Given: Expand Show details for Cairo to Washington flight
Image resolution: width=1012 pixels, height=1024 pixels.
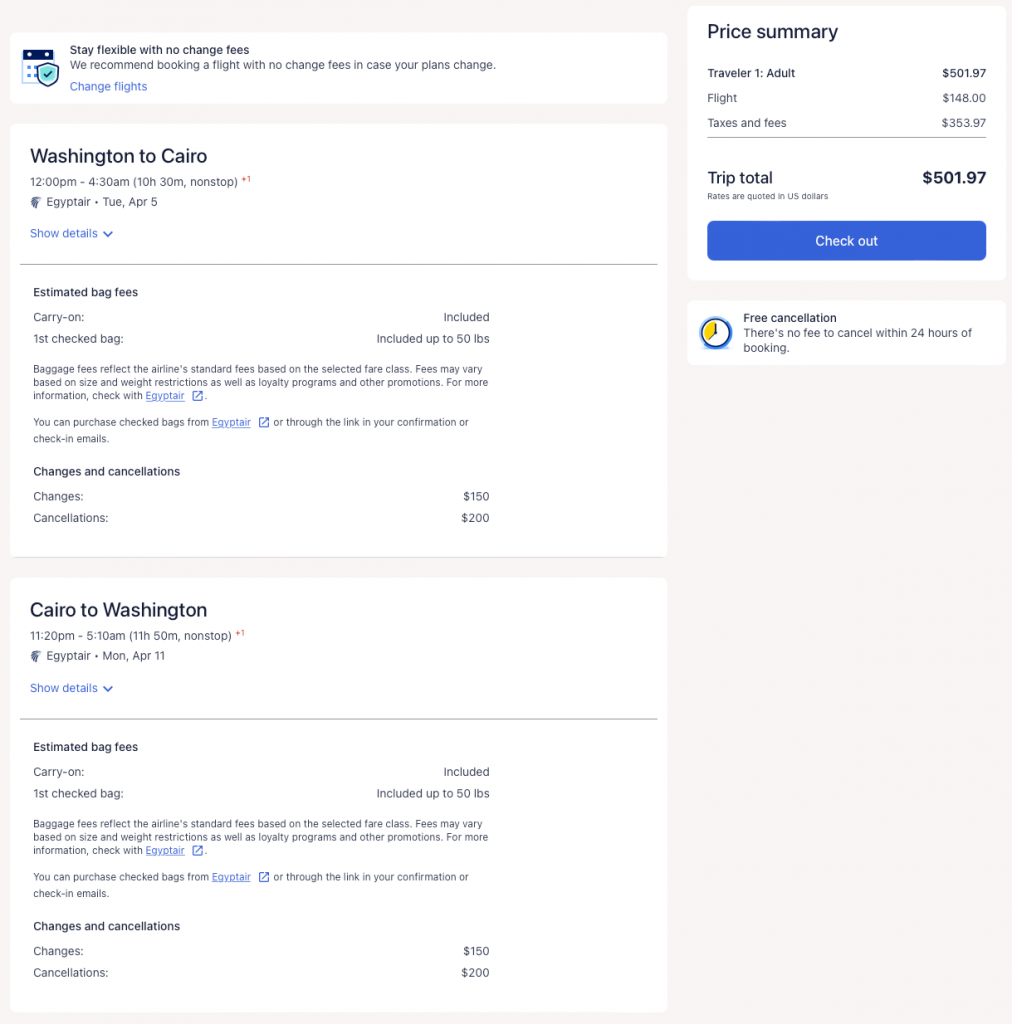Looking at the screenshot, I should (x=71, y=688).
